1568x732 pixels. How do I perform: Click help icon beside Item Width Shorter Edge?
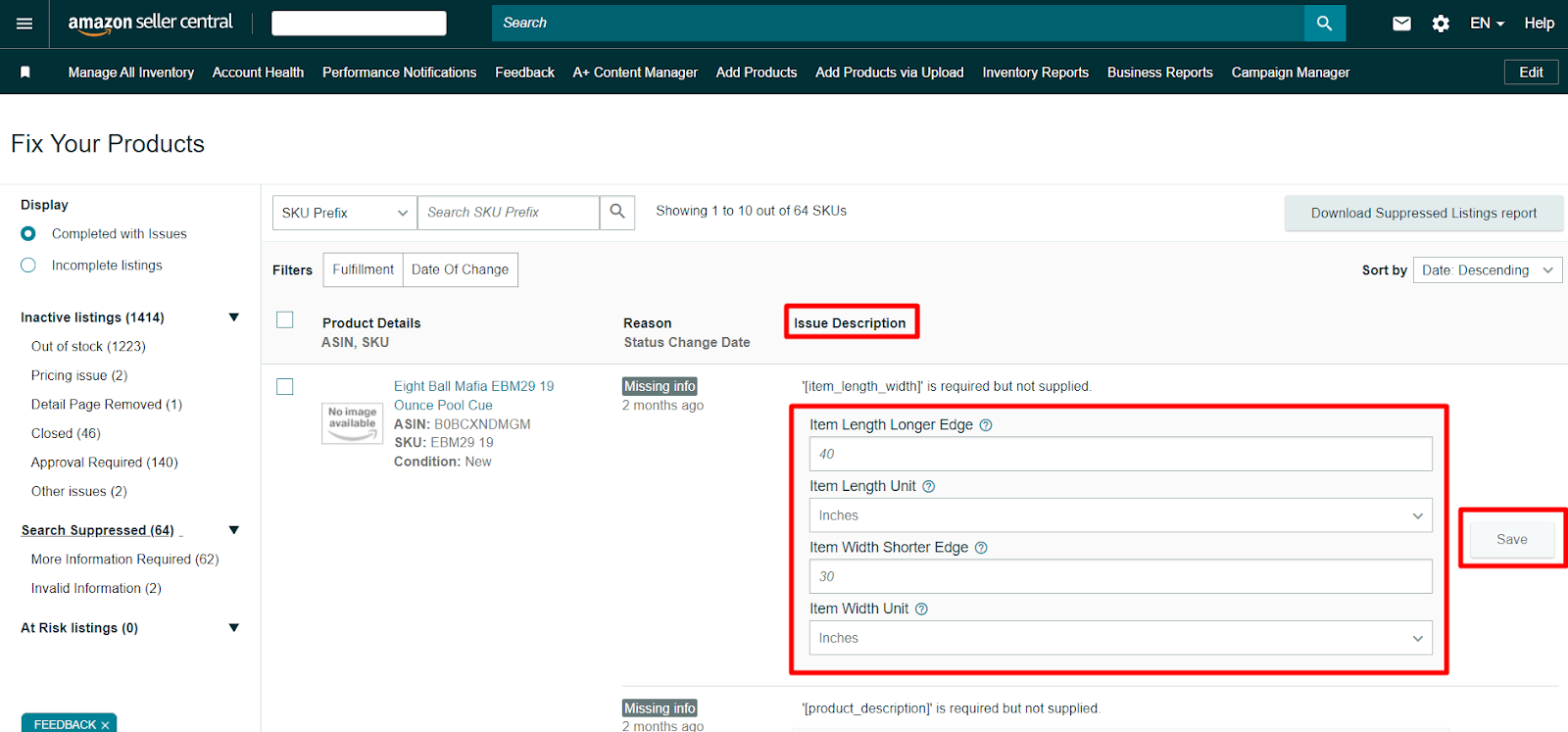[x=981, y=548]
